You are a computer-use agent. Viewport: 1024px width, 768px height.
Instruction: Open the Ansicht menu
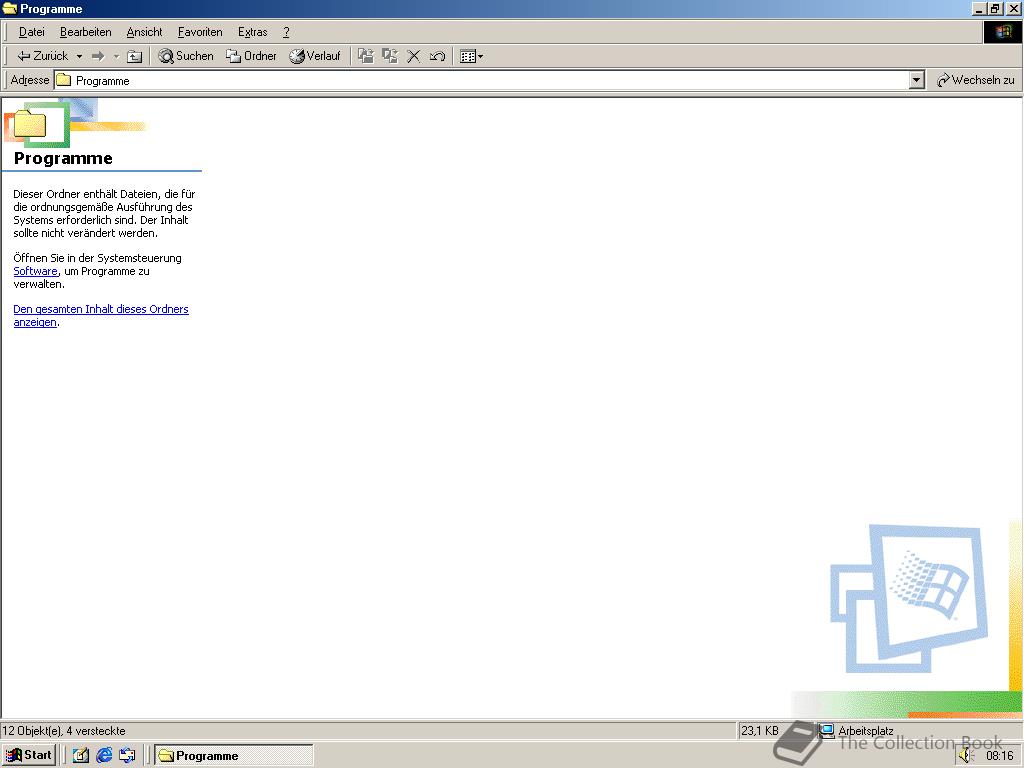pos(144,32)
